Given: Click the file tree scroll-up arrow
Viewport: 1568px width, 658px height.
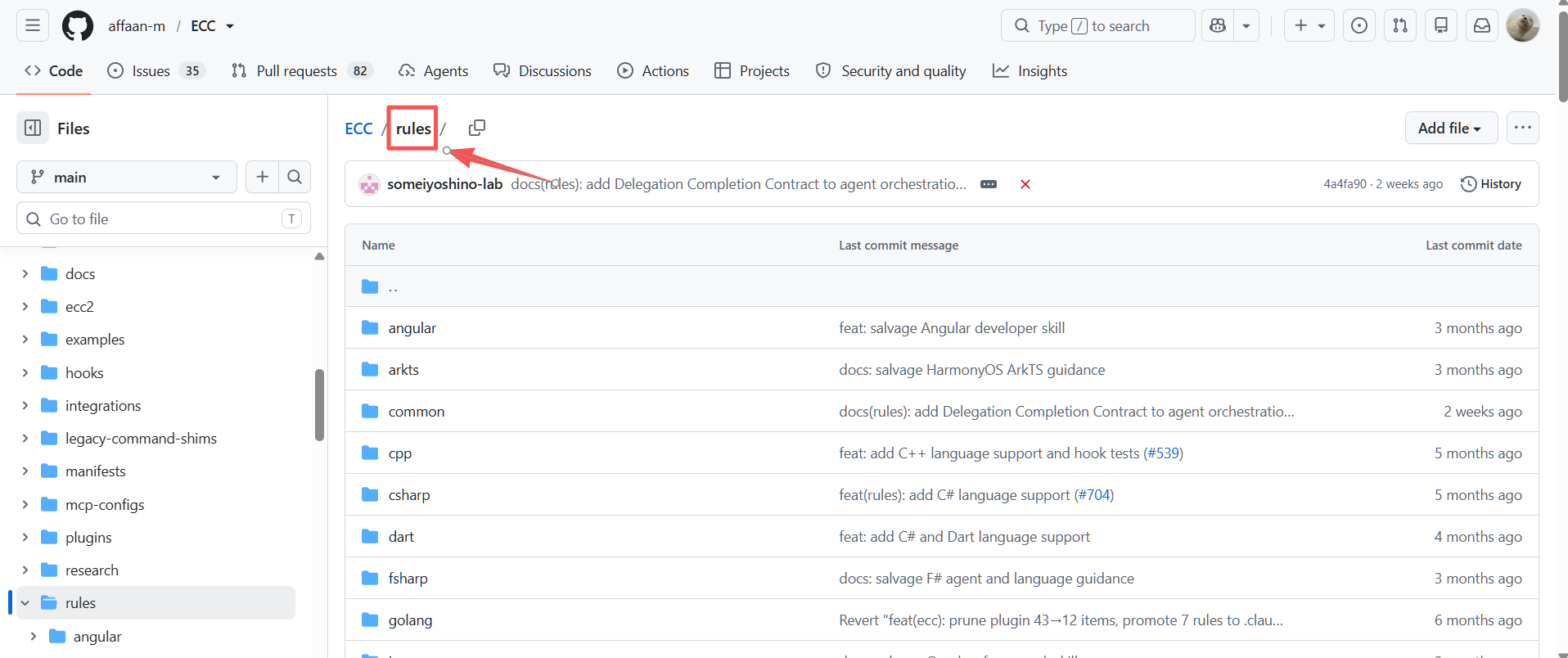Looking at the screenshot, I should point(319,257).
